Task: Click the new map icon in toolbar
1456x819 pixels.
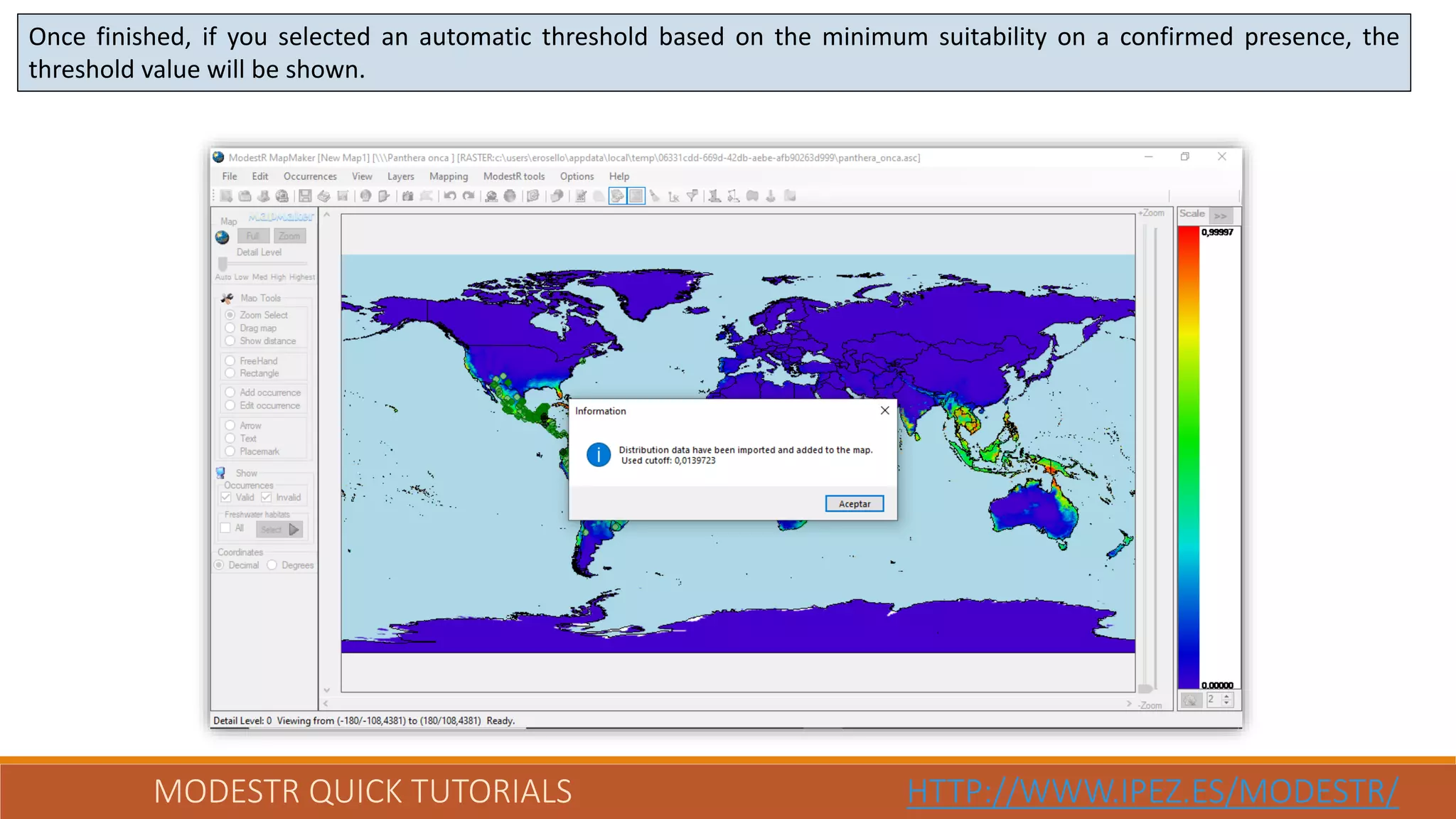Action: point(226,196)
